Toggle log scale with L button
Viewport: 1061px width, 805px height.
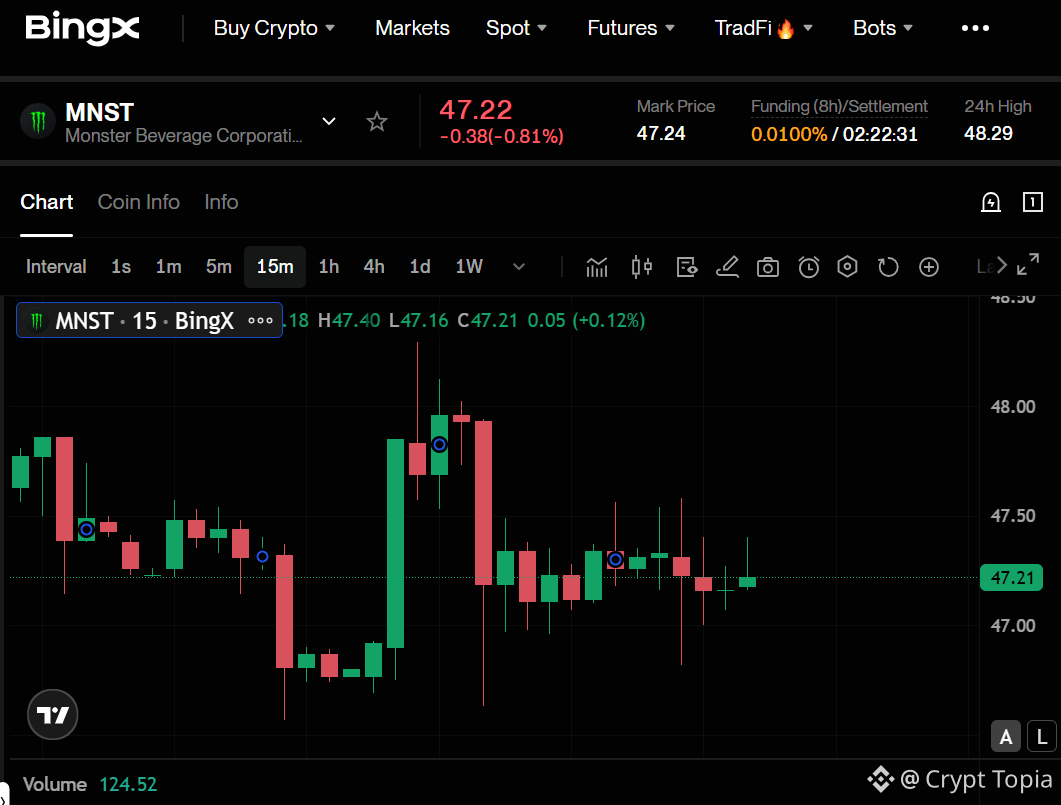(x=1042, y=736)
